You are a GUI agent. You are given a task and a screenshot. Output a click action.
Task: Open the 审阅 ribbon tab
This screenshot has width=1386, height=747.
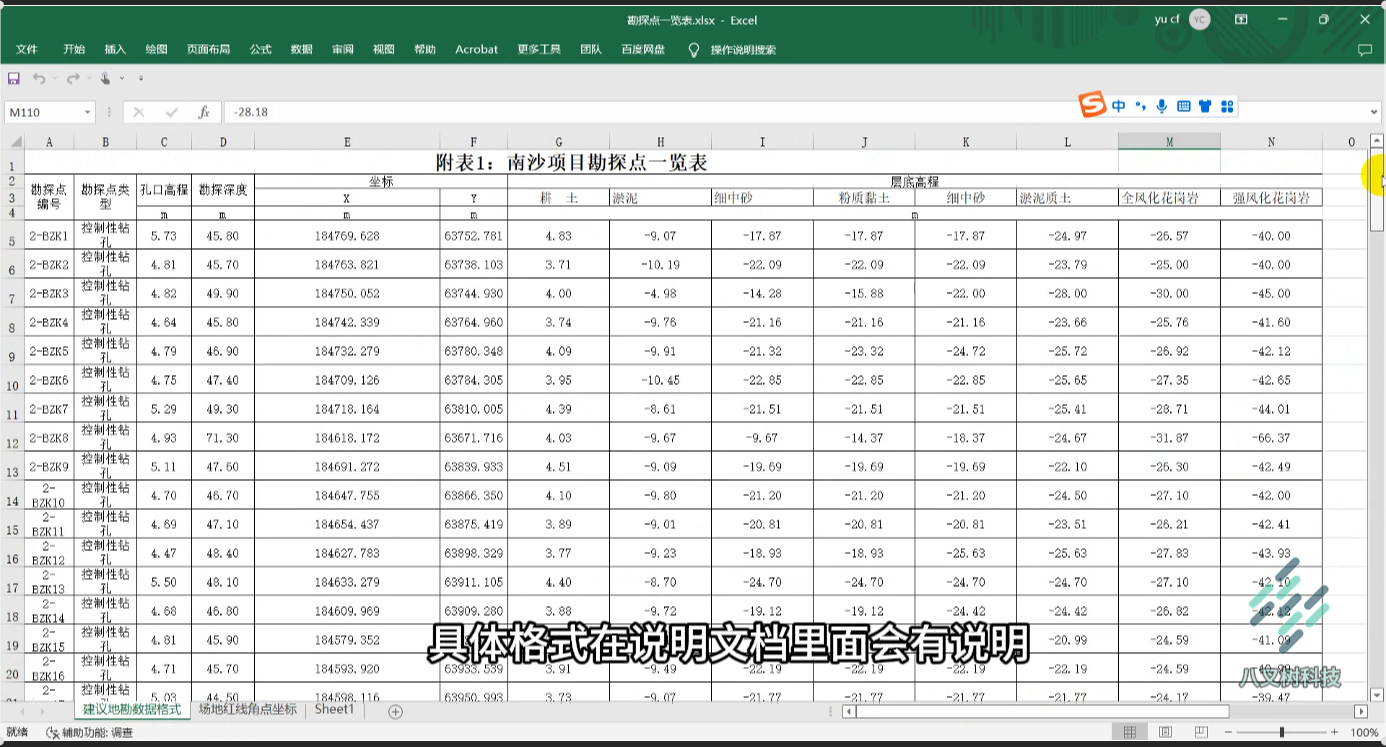343,49
